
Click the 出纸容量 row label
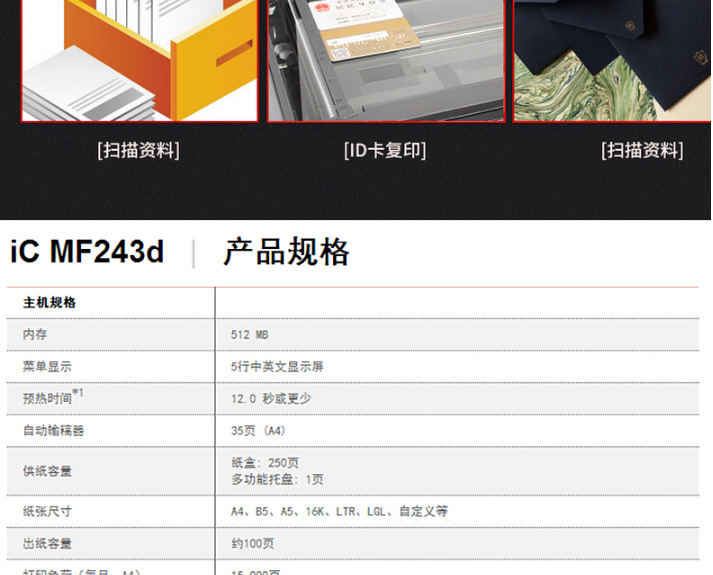[x=47, y=544]
